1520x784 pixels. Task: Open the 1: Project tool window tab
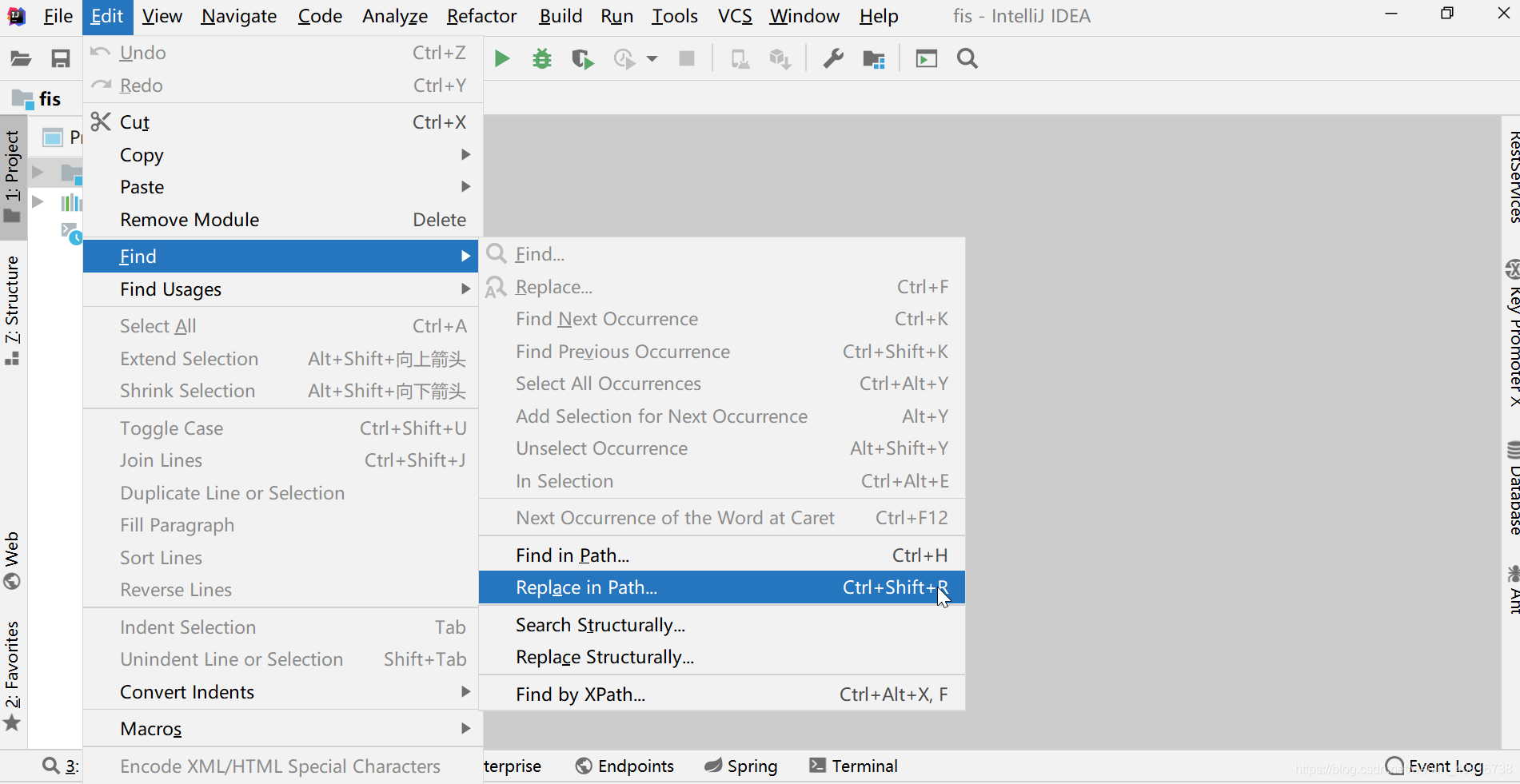(13, 177)
